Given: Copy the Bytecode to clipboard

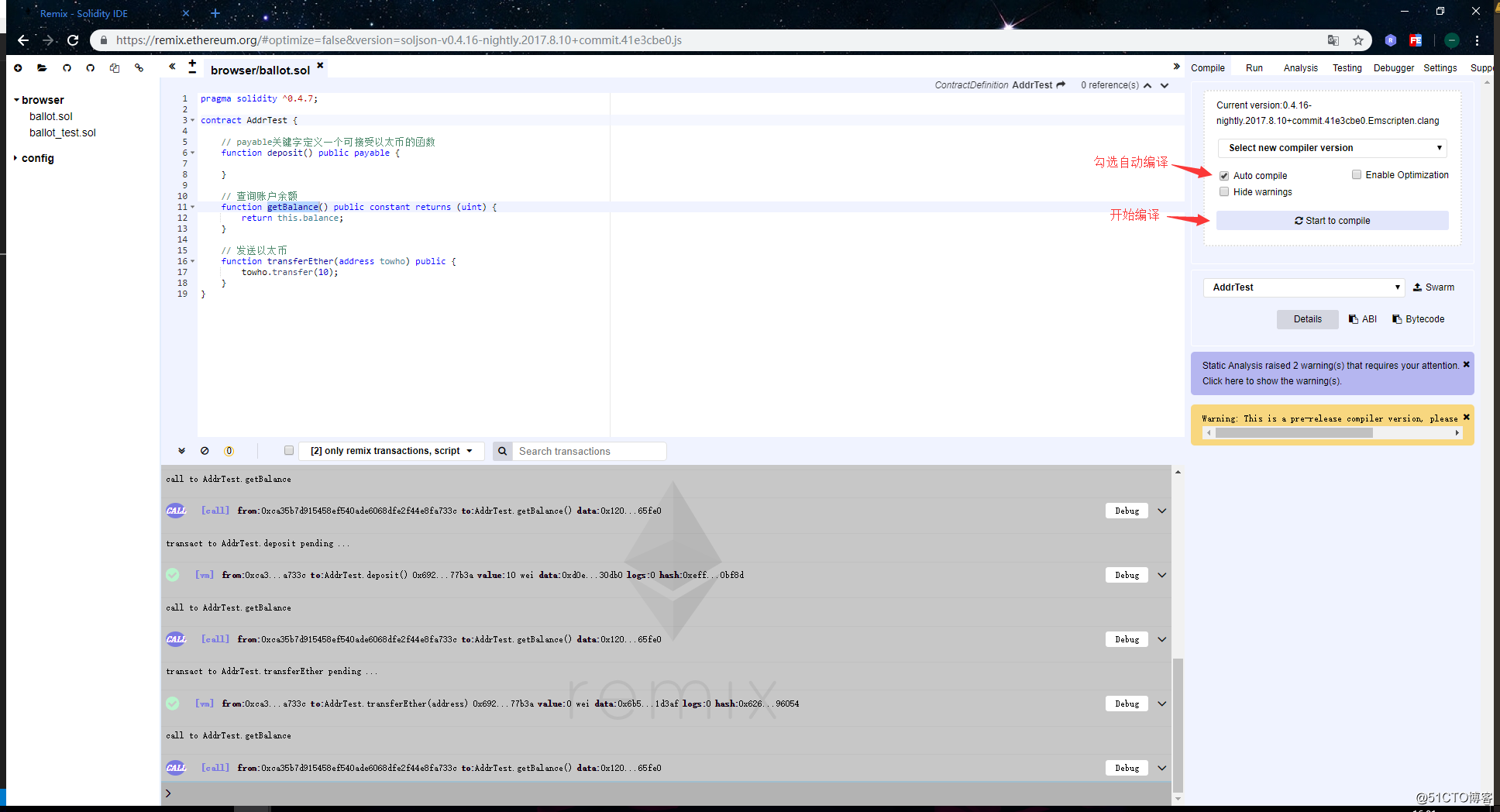Looking at the screenshot, I should (1418, 319).
